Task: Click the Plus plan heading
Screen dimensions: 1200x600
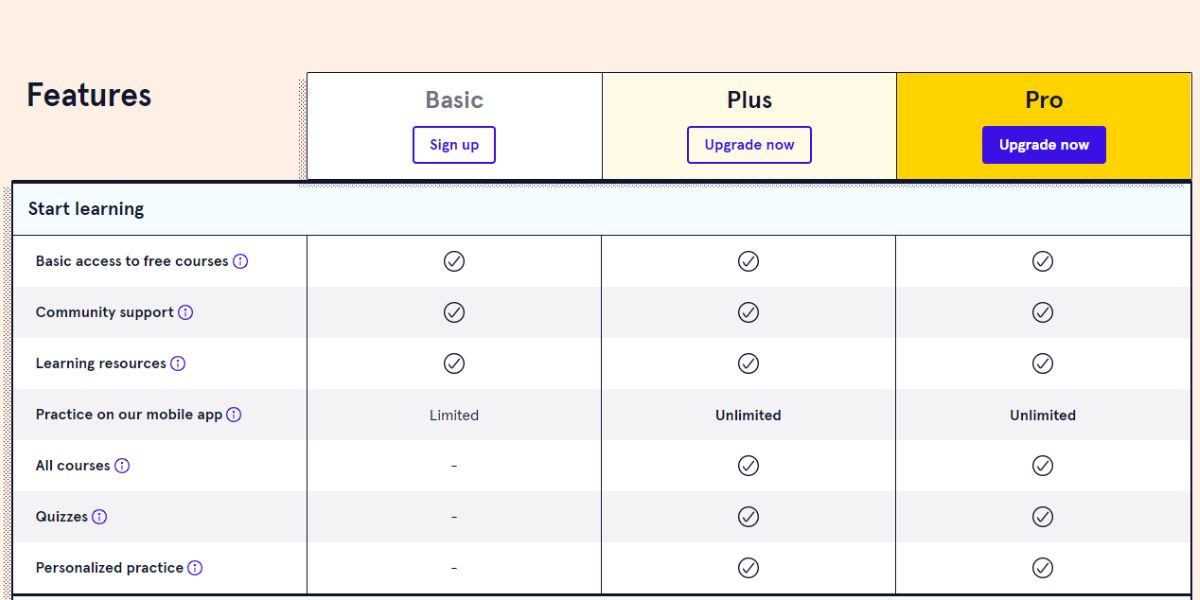Action: (749, 100)
